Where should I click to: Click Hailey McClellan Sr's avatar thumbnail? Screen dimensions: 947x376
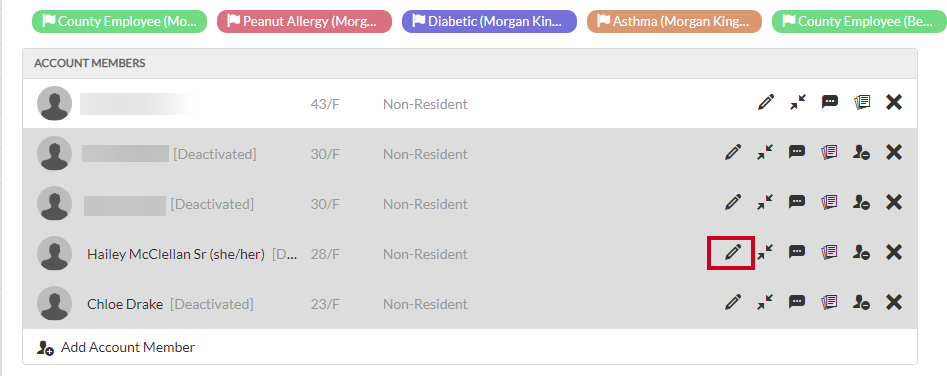[54, 253]
